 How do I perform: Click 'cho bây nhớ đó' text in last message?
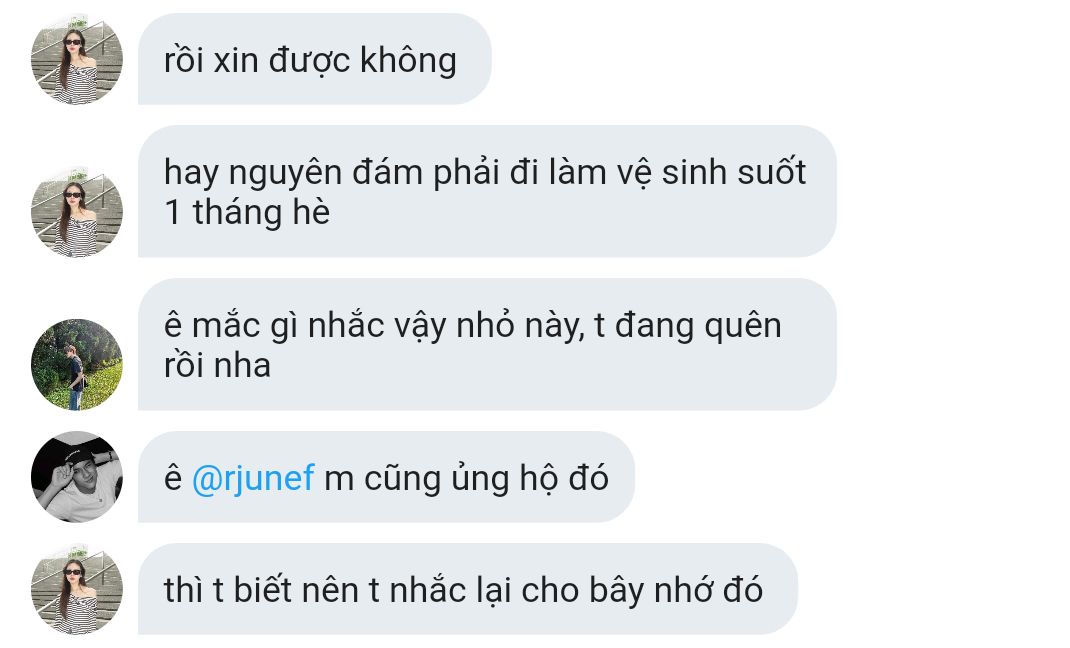(641, 589)
